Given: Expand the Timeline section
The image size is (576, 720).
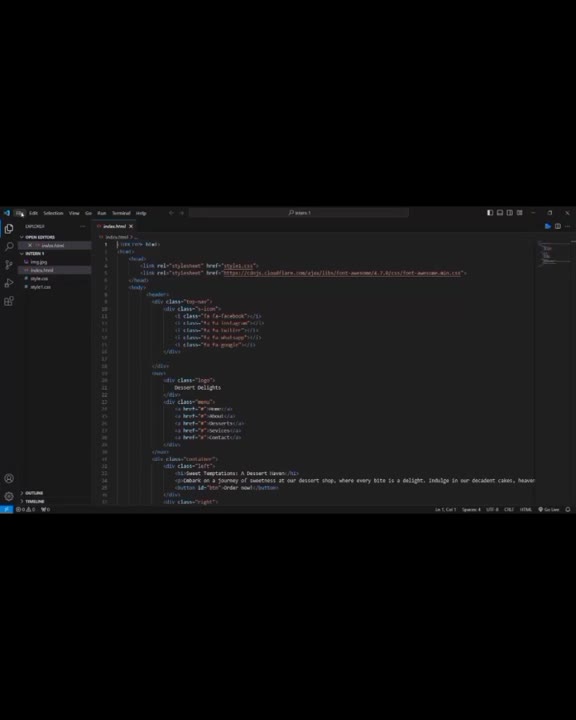Looking at the screenshot, I should pyautogui.click(x=33, y=501).
